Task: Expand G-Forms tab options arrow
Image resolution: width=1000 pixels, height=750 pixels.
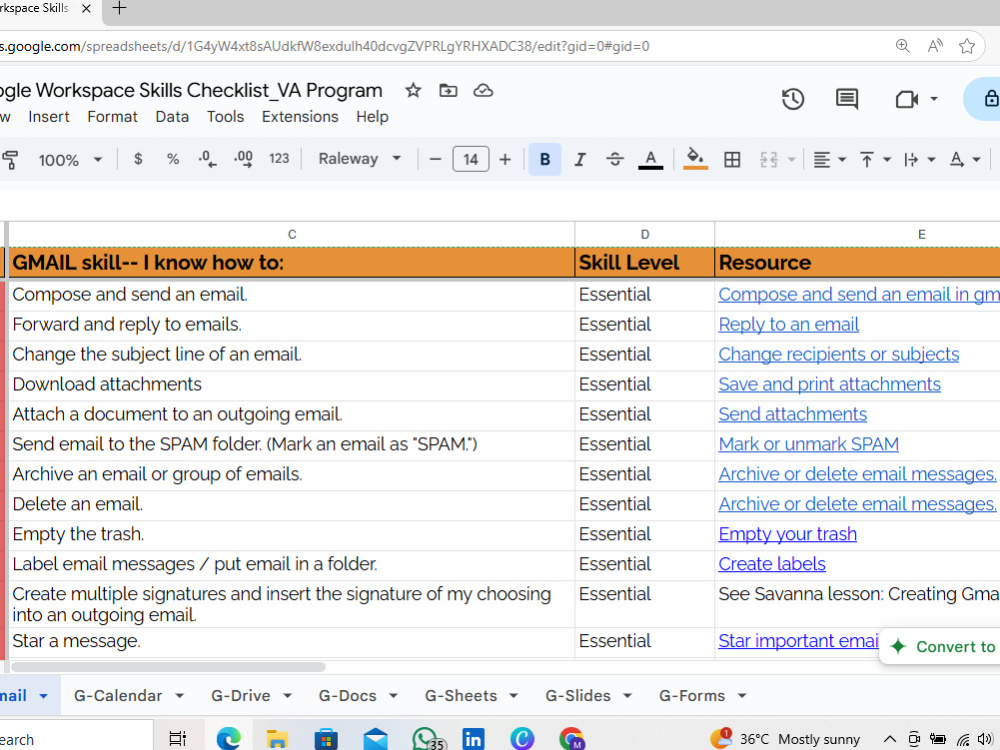Action: [x=742, y=696]
